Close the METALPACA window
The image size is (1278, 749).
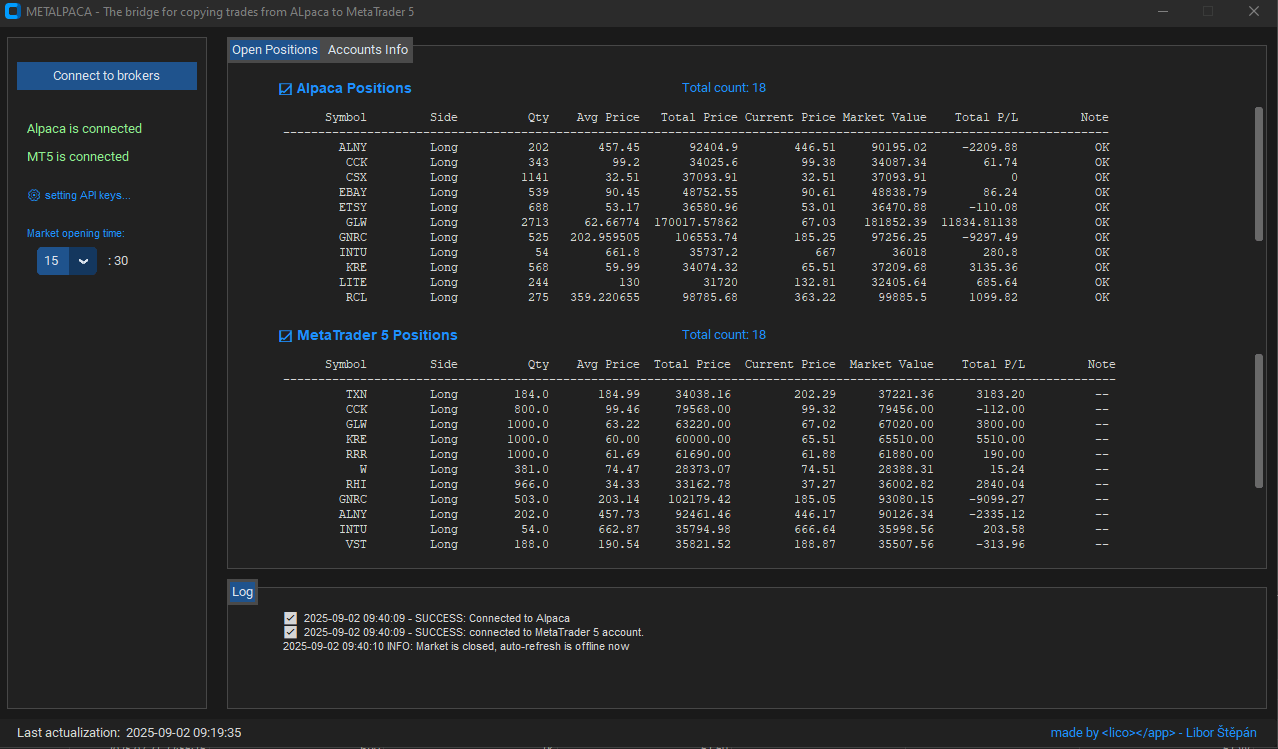pos(1254,11)
